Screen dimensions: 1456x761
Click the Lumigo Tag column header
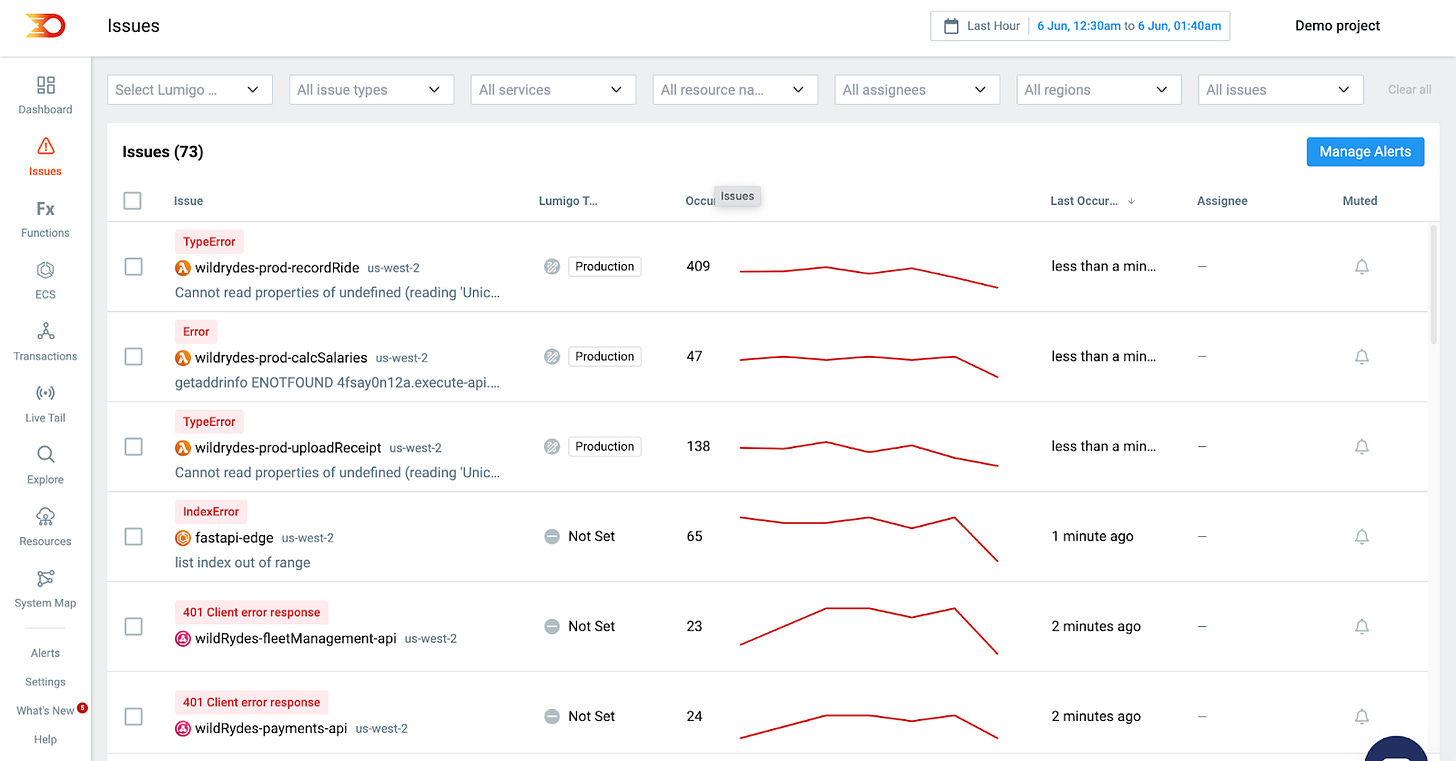[568, 201]
